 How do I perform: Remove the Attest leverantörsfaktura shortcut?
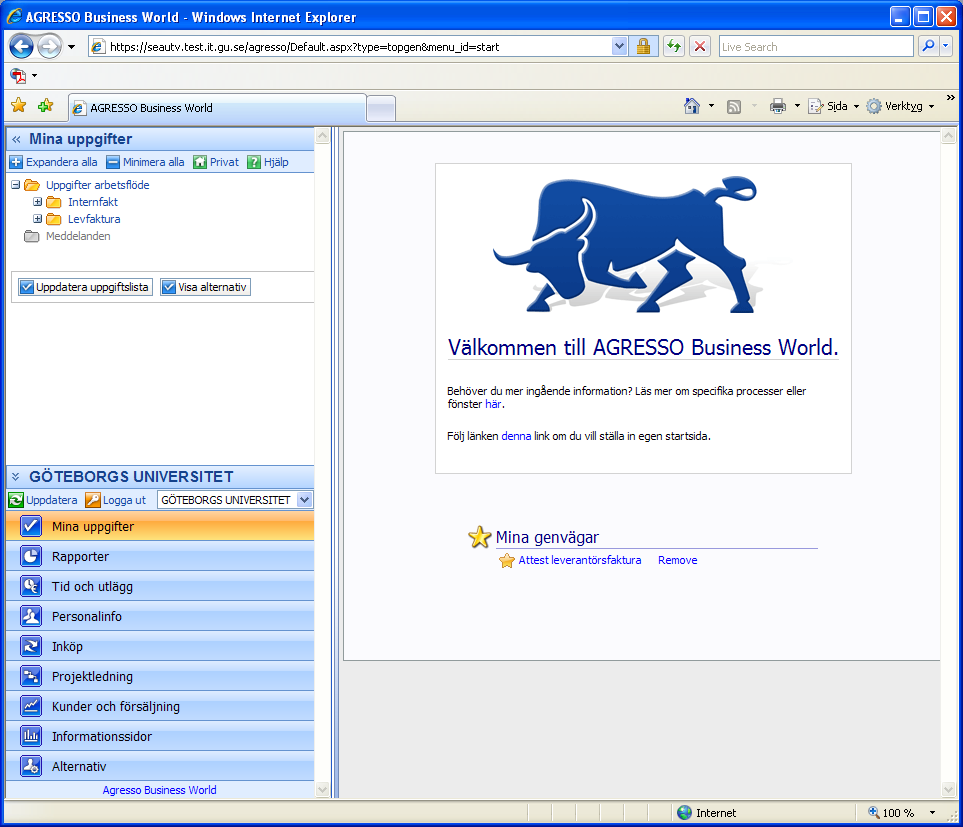[x=677, y=560]
